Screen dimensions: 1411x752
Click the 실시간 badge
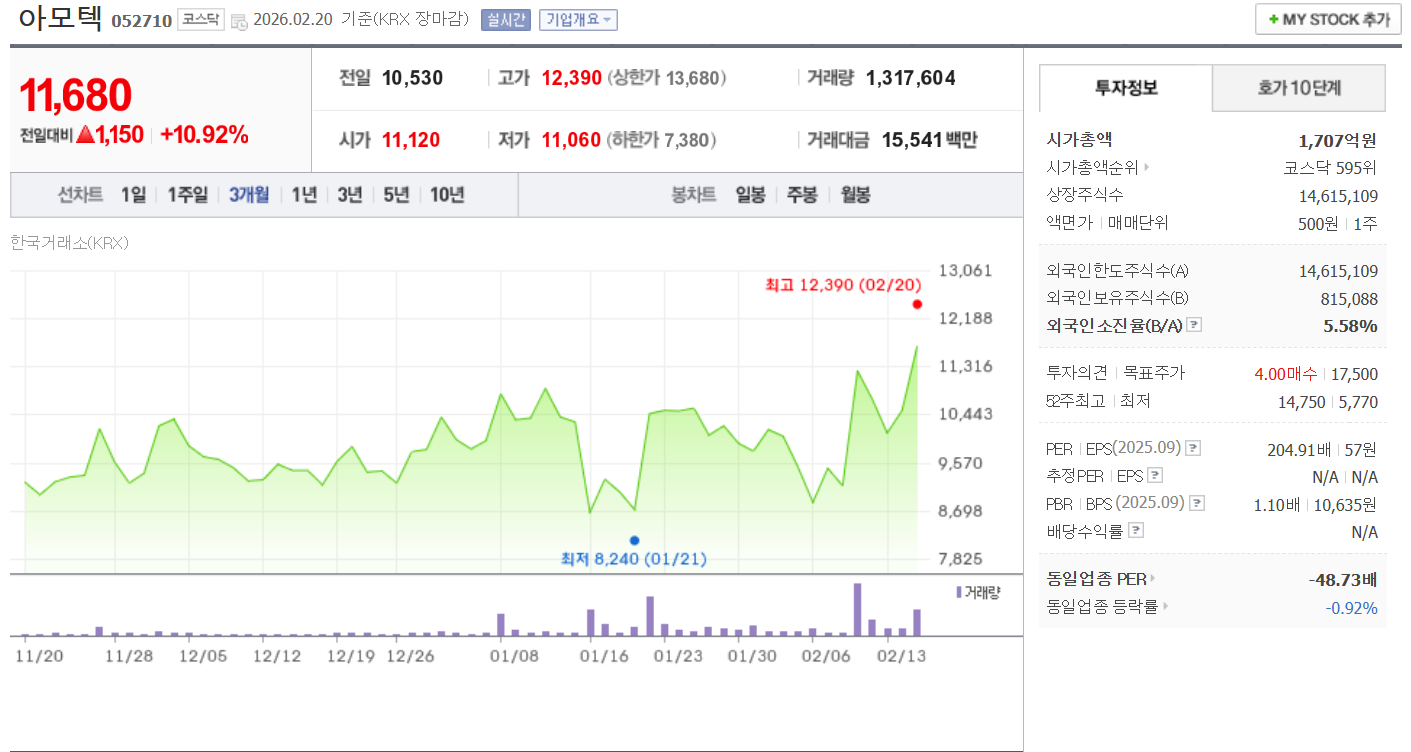click(506, 20)
